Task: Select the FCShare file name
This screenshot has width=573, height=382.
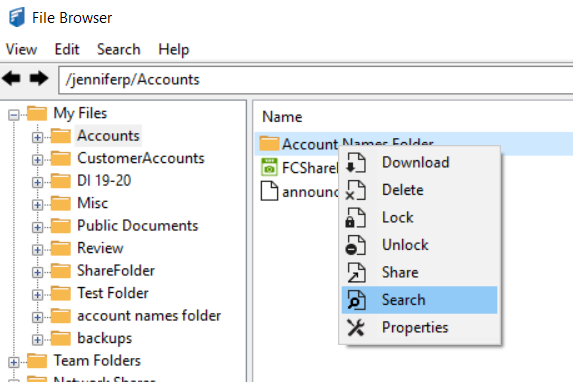Action: [310, 168]
